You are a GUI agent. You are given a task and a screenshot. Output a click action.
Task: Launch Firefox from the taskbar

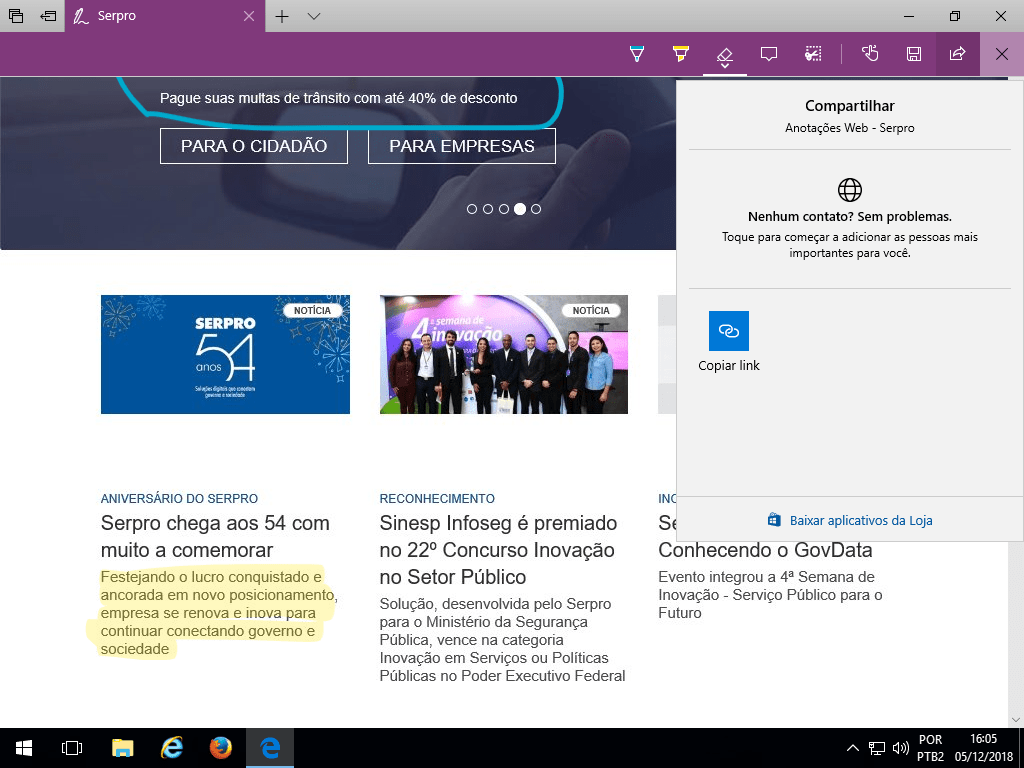tap(221, 748)
